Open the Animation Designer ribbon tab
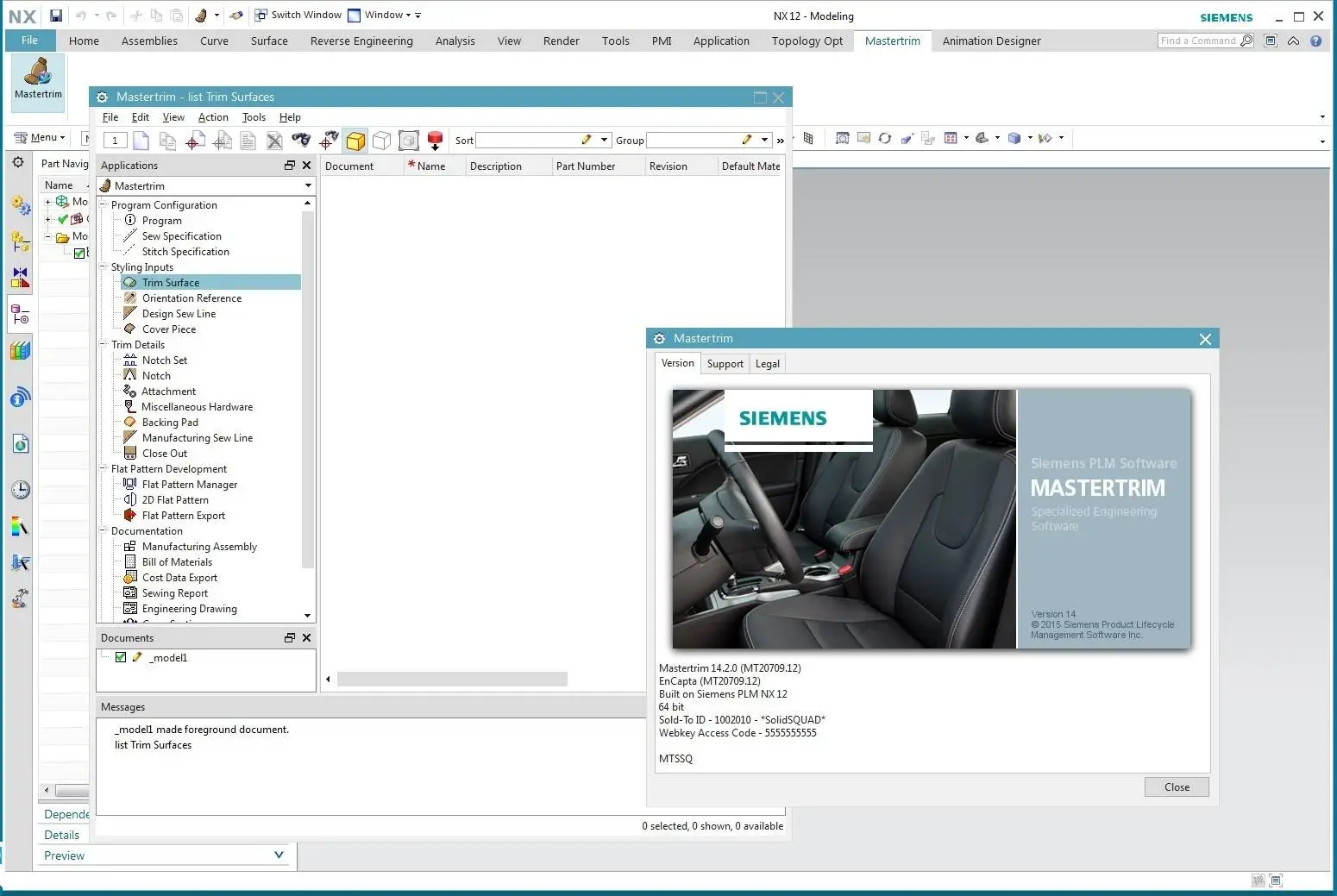Screen dimensions: 1337x896 (x=991, y=41)
